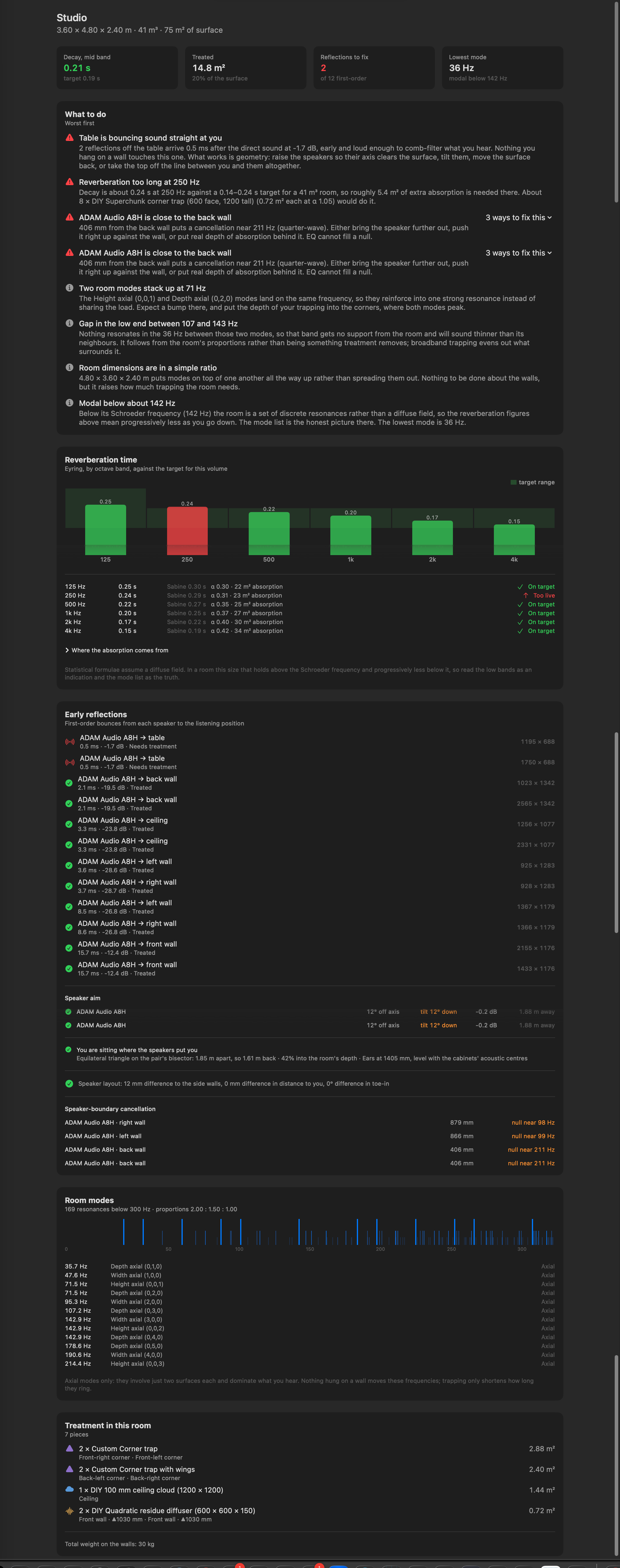
Task: Click the 'Total weight on the walls: 30 kg' text
Action: tap(110, 1544)
